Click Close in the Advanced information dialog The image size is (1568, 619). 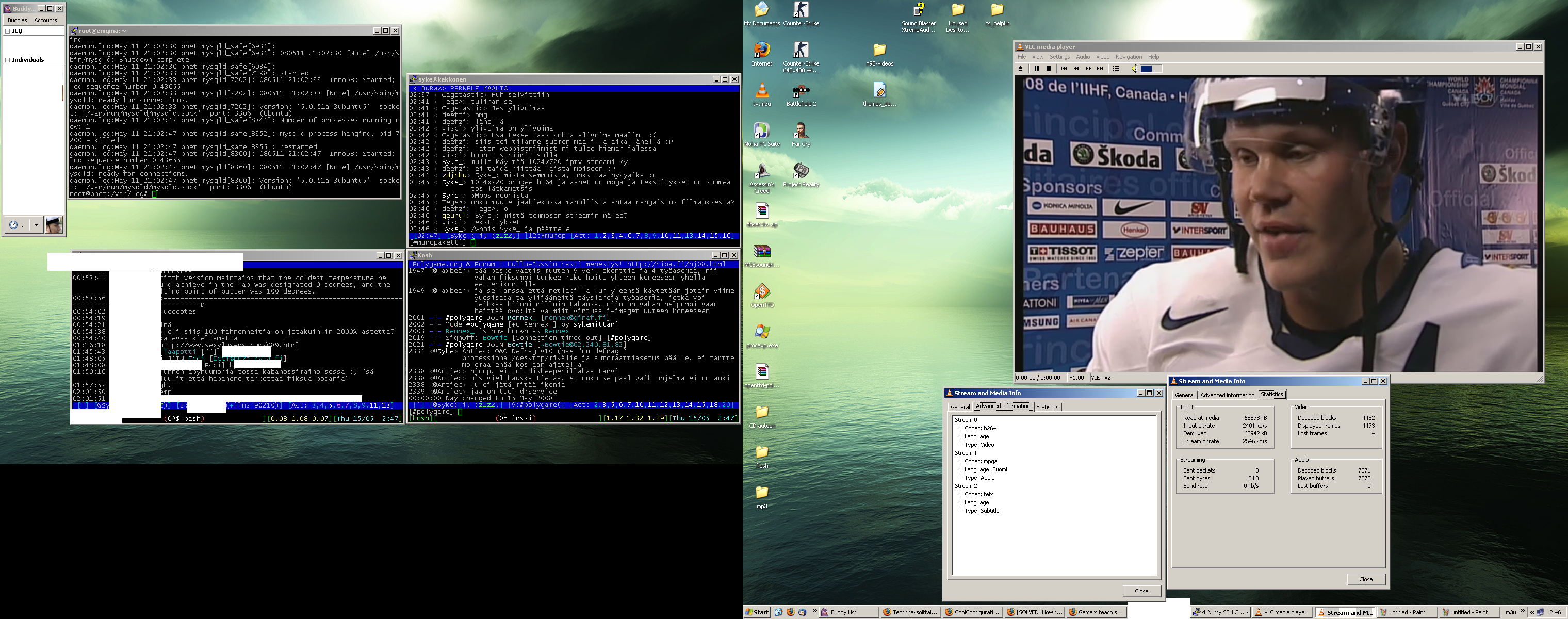[1141, 591]
